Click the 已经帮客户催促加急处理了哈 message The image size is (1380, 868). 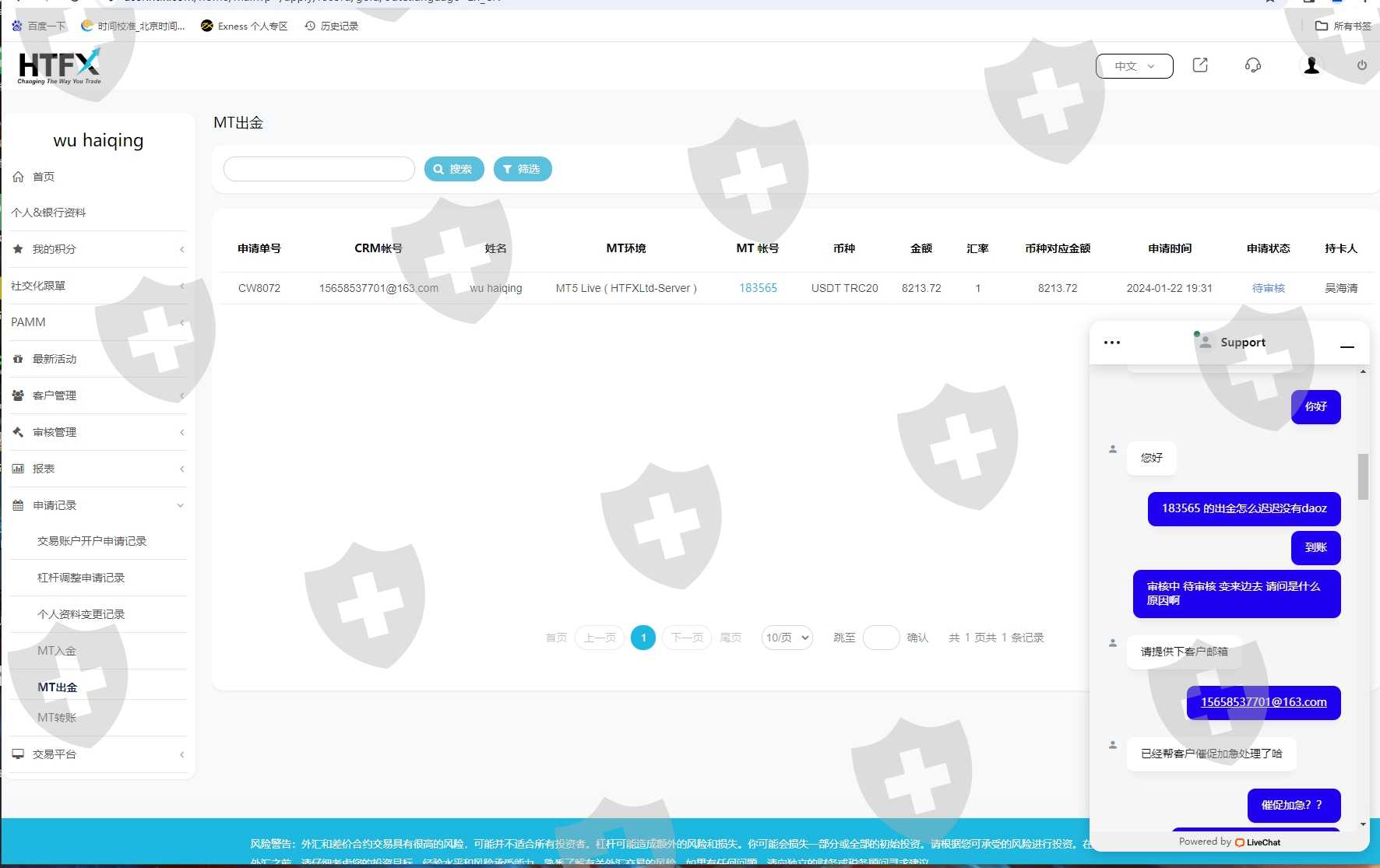1212,754
